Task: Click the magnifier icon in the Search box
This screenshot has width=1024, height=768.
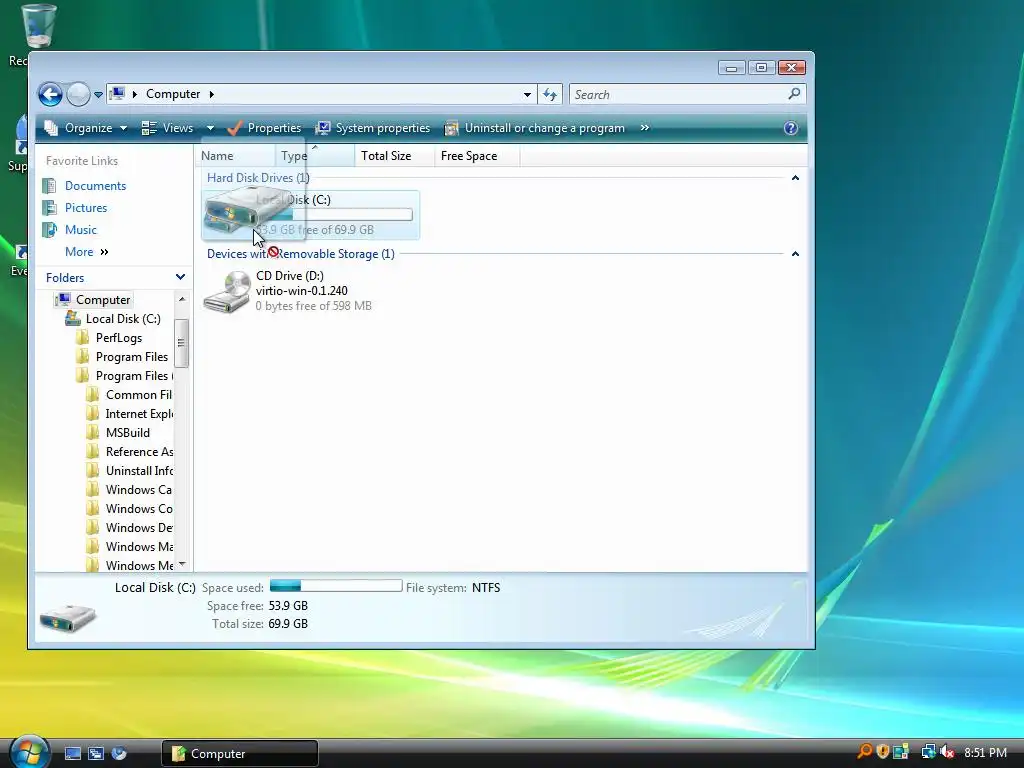Action: click(x=794, y=94)
